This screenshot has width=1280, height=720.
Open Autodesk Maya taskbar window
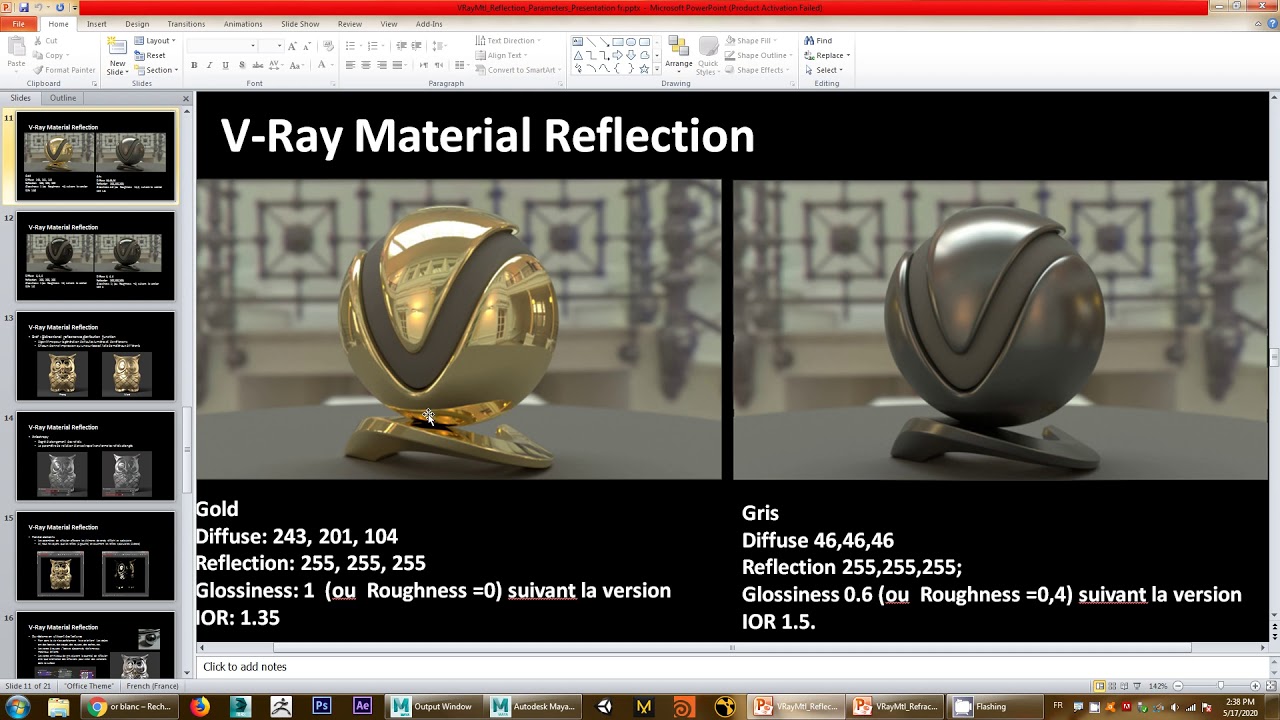[x=535, y=707]
